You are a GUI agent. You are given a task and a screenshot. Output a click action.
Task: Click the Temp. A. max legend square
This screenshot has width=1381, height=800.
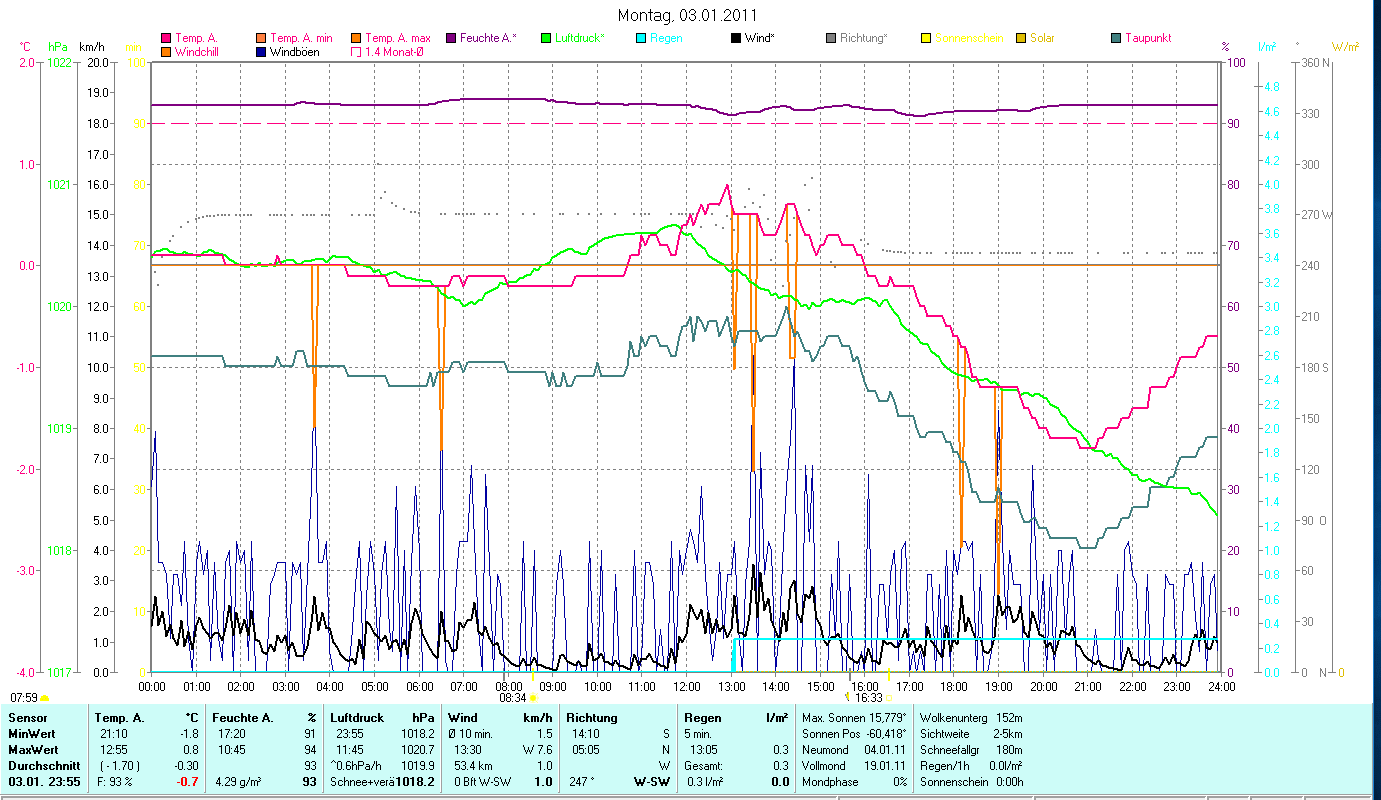coord(356,38)
